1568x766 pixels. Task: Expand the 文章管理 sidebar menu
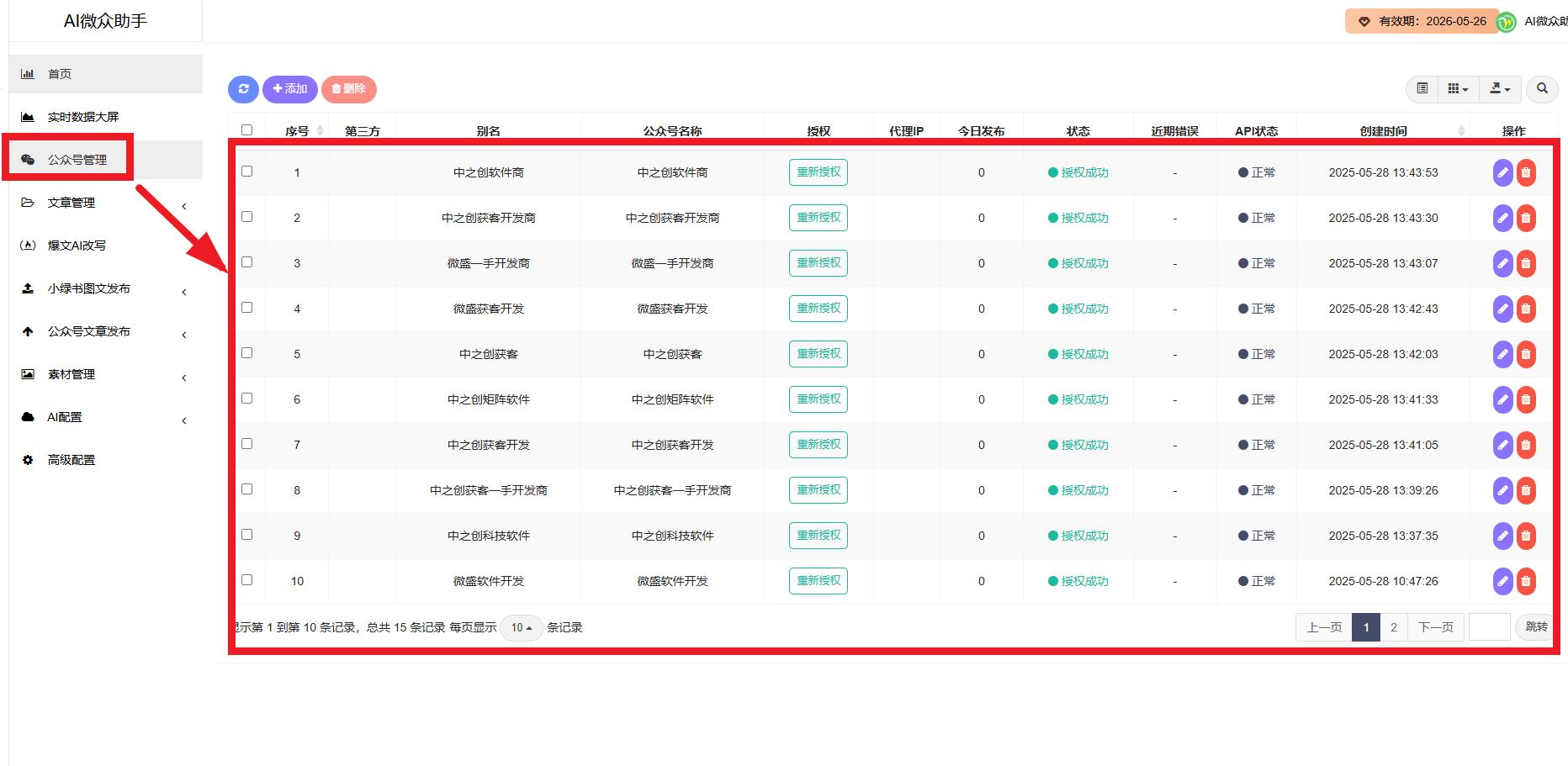[x=105, y=203]
